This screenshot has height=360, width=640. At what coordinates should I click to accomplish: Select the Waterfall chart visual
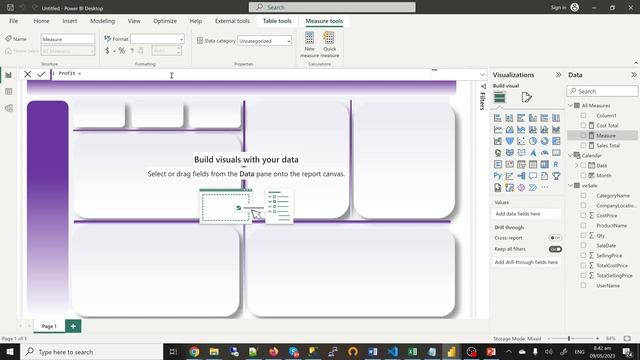(498, 141)
